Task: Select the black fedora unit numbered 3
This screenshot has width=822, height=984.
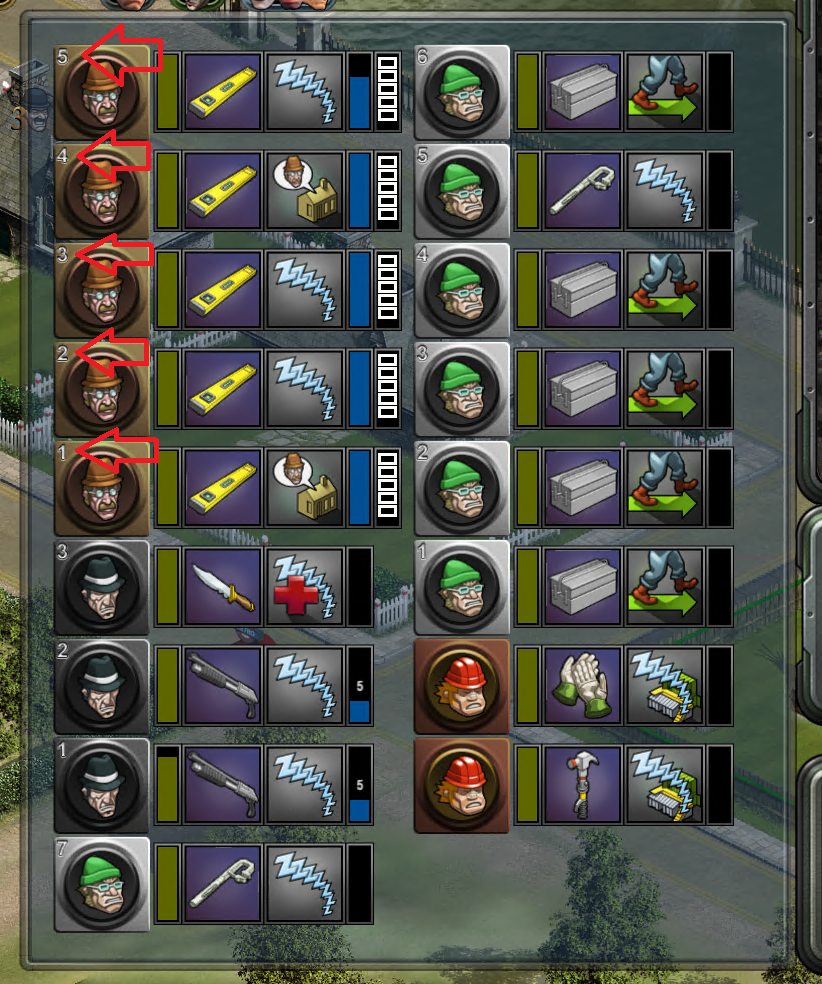Action: click(102, 587)
